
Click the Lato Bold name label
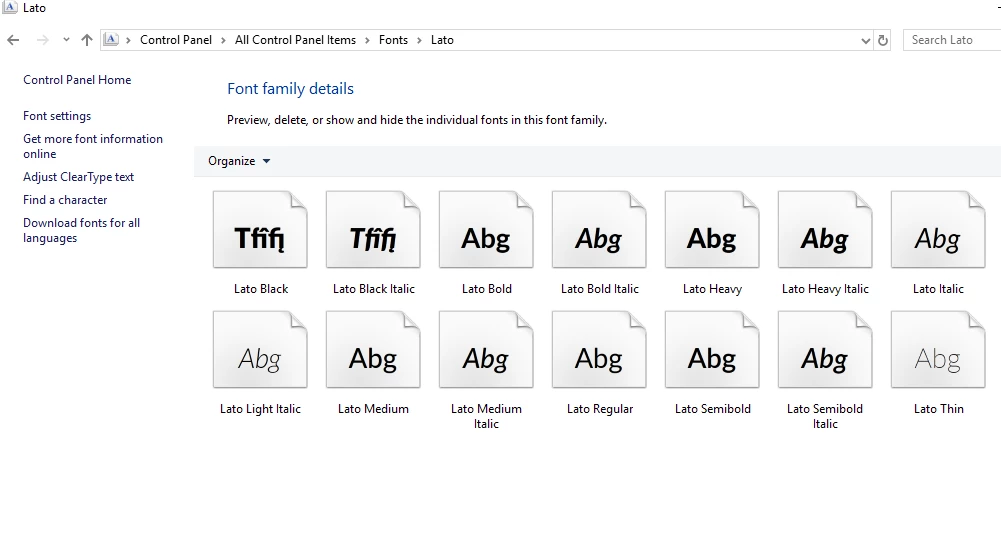coord(486,289)
